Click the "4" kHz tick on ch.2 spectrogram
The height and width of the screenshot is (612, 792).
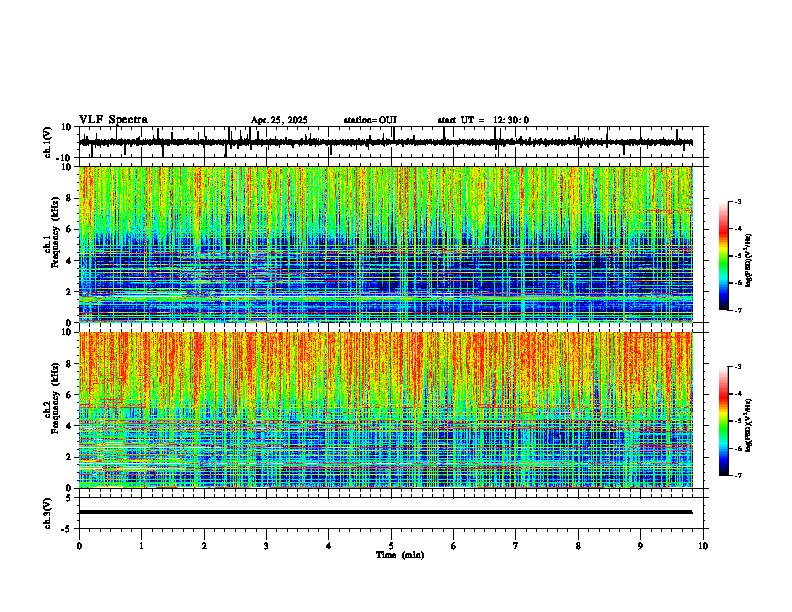point(70,426)
